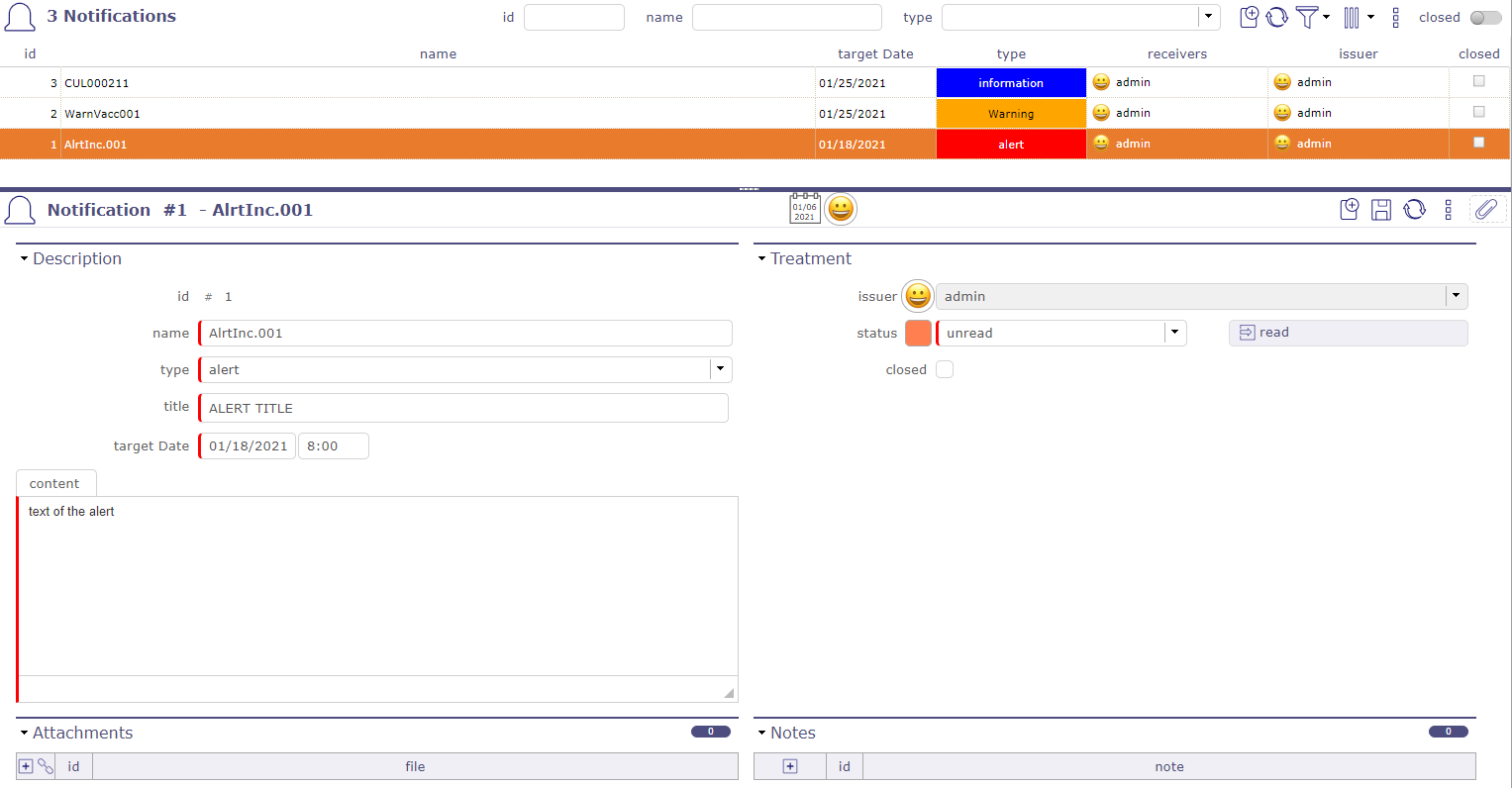Sort list by target Date column header

click(x=875, y=54)
